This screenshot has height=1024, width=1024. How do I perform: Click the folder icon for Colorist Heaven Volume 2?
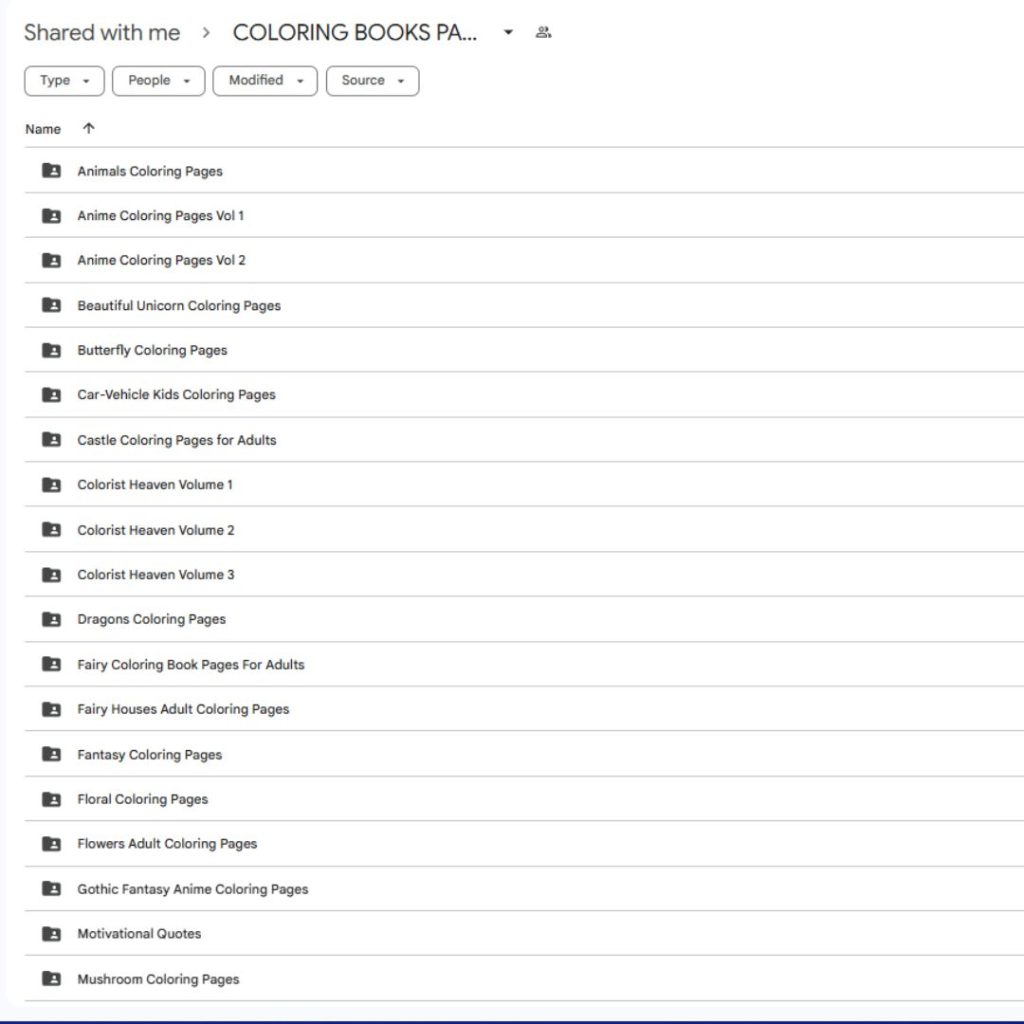[51, 530]
